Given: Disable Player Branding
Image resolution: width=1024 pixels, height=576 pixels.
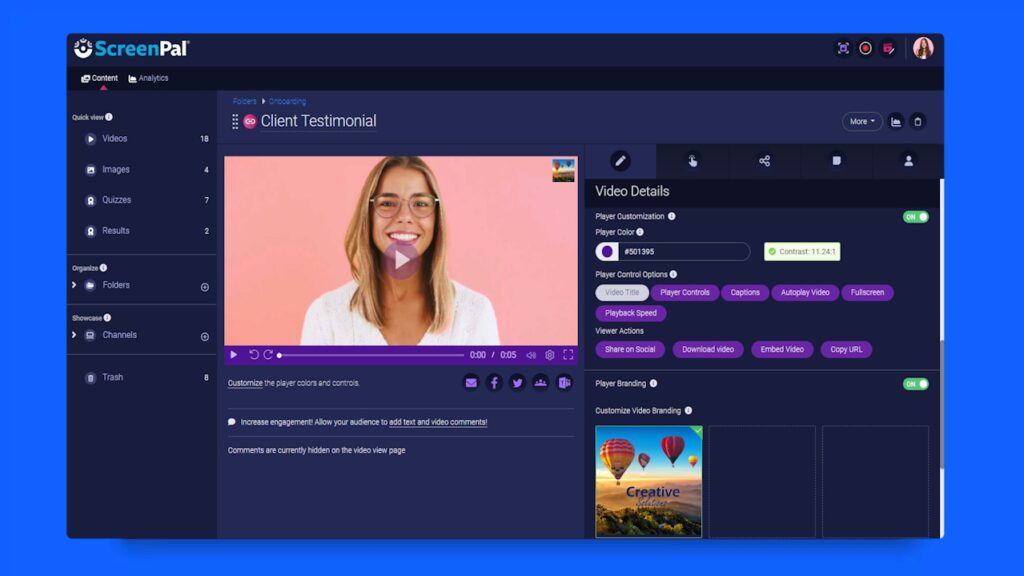Looking at the screenshot, I should tap(914, 383).
